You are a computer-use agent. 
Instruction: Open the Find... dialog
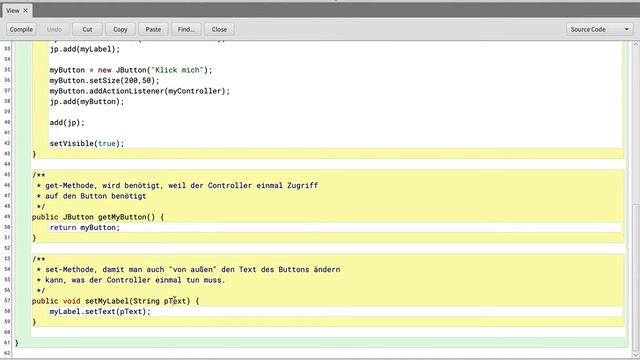pos(186,29)
